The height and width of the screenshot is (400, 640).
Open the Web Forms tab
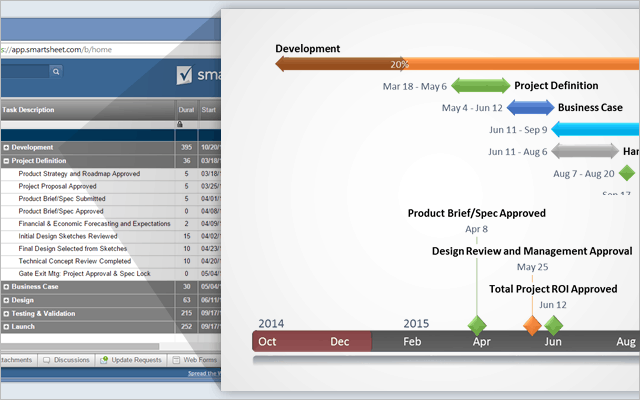tap(194, 359)
